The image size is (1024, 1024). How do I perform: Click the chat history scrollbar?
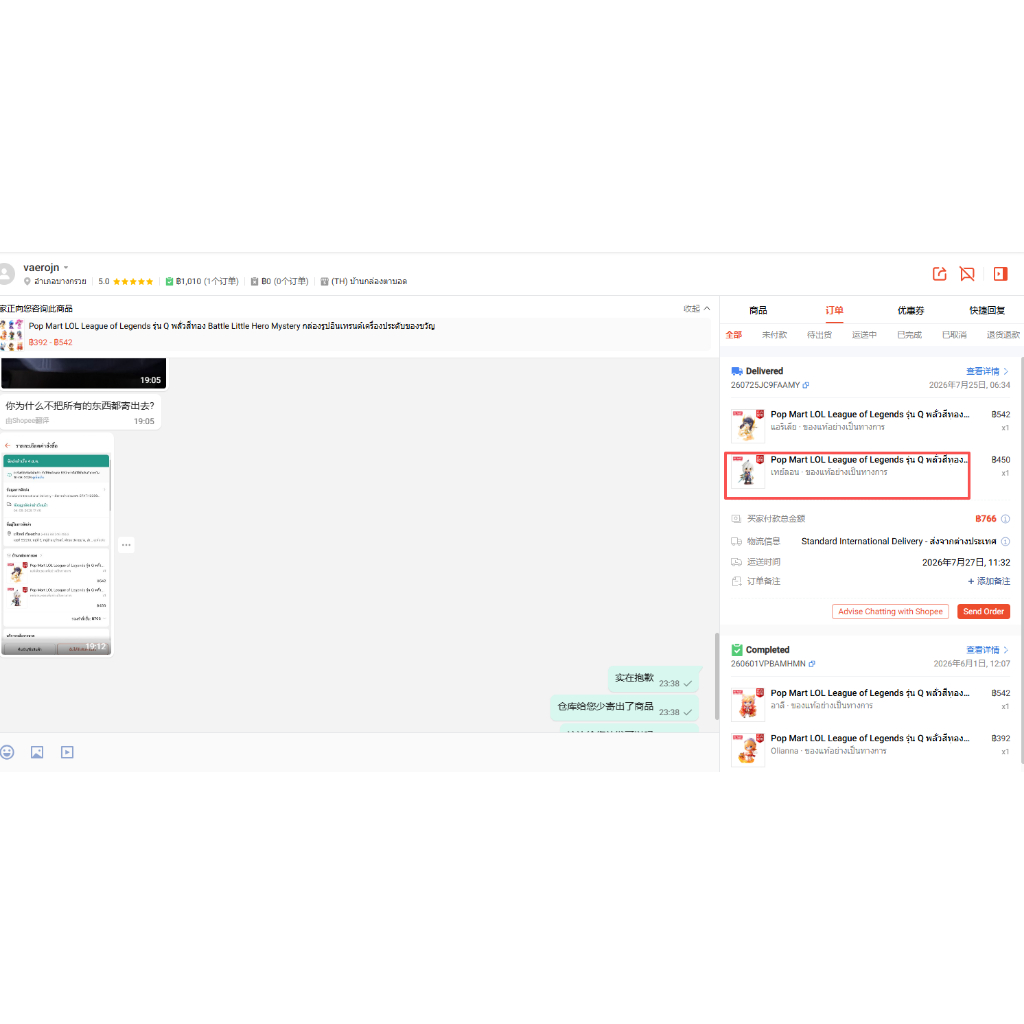(716, 676)
